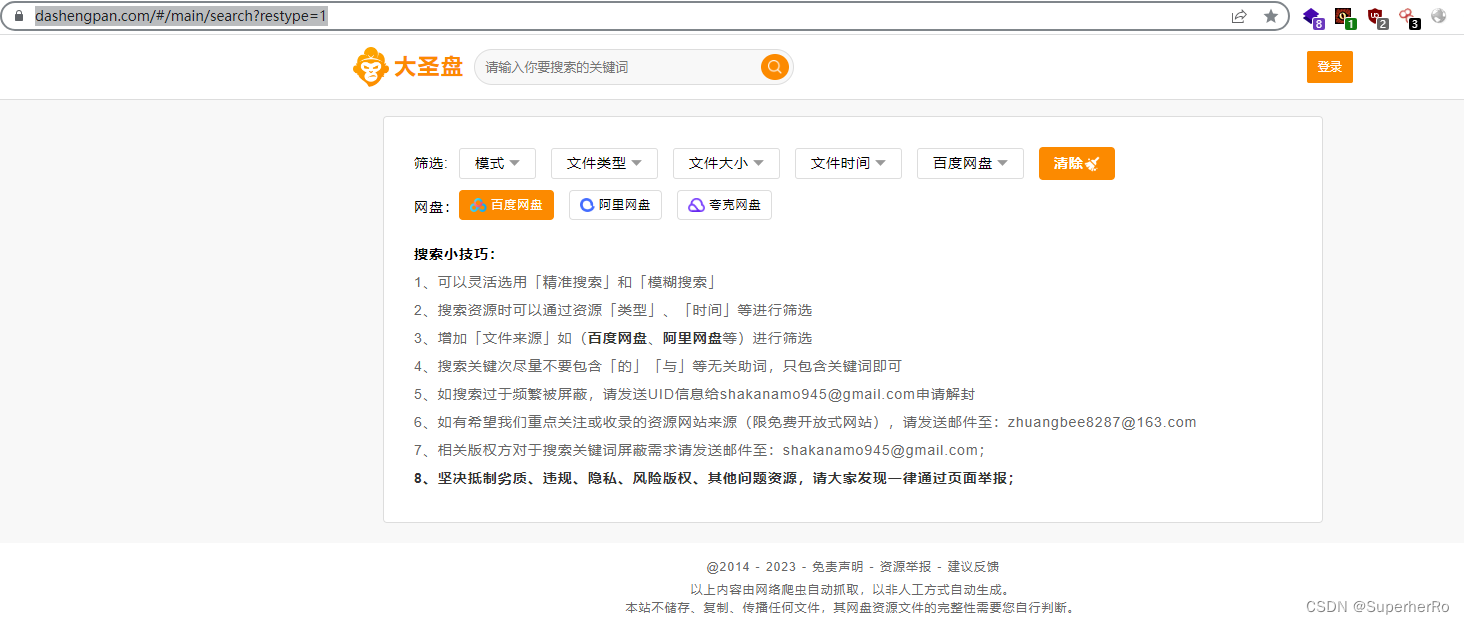Click the bookmark star icon in address bar
1464x624 pixels.
[x=1271, y=16]
